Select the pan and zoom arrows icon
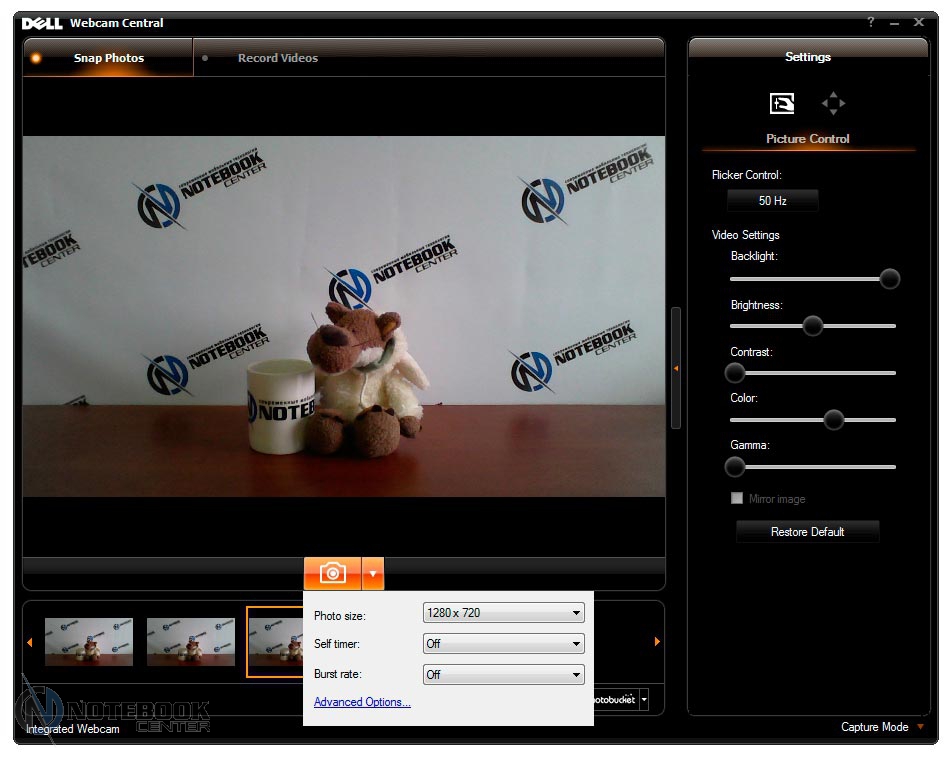The height and width of the screenshot is (758, 950). [833, 103]
